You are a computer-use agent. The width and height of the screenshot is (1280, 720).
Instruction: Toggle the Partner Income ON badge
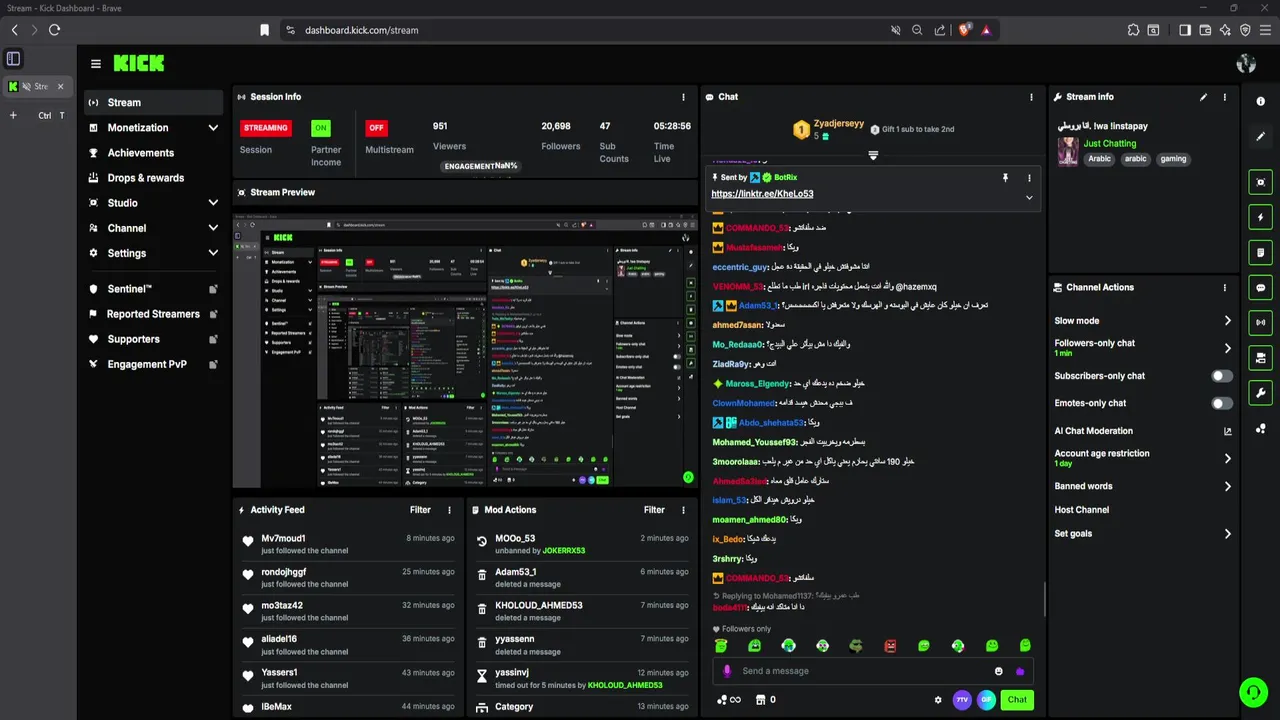pyautogui.click(x=321, y=128)
